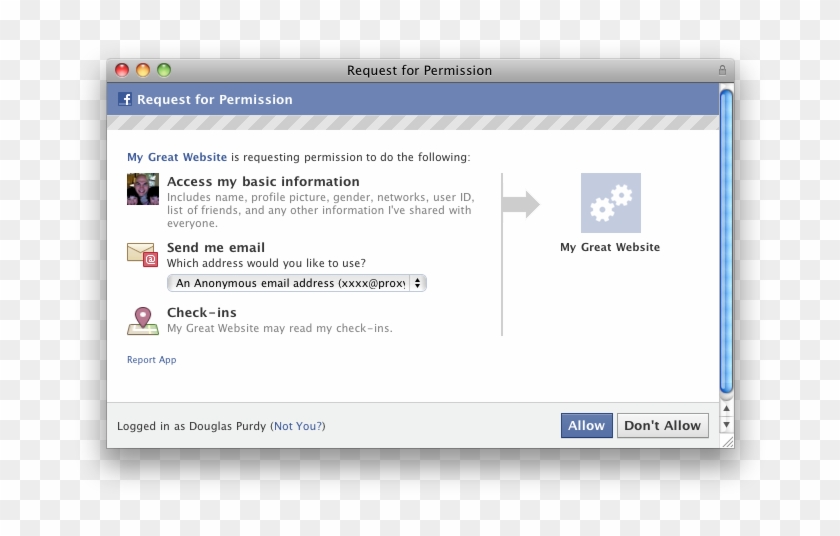Click the Report App link
The image size is (840, 536).
(x=151, y=360)
